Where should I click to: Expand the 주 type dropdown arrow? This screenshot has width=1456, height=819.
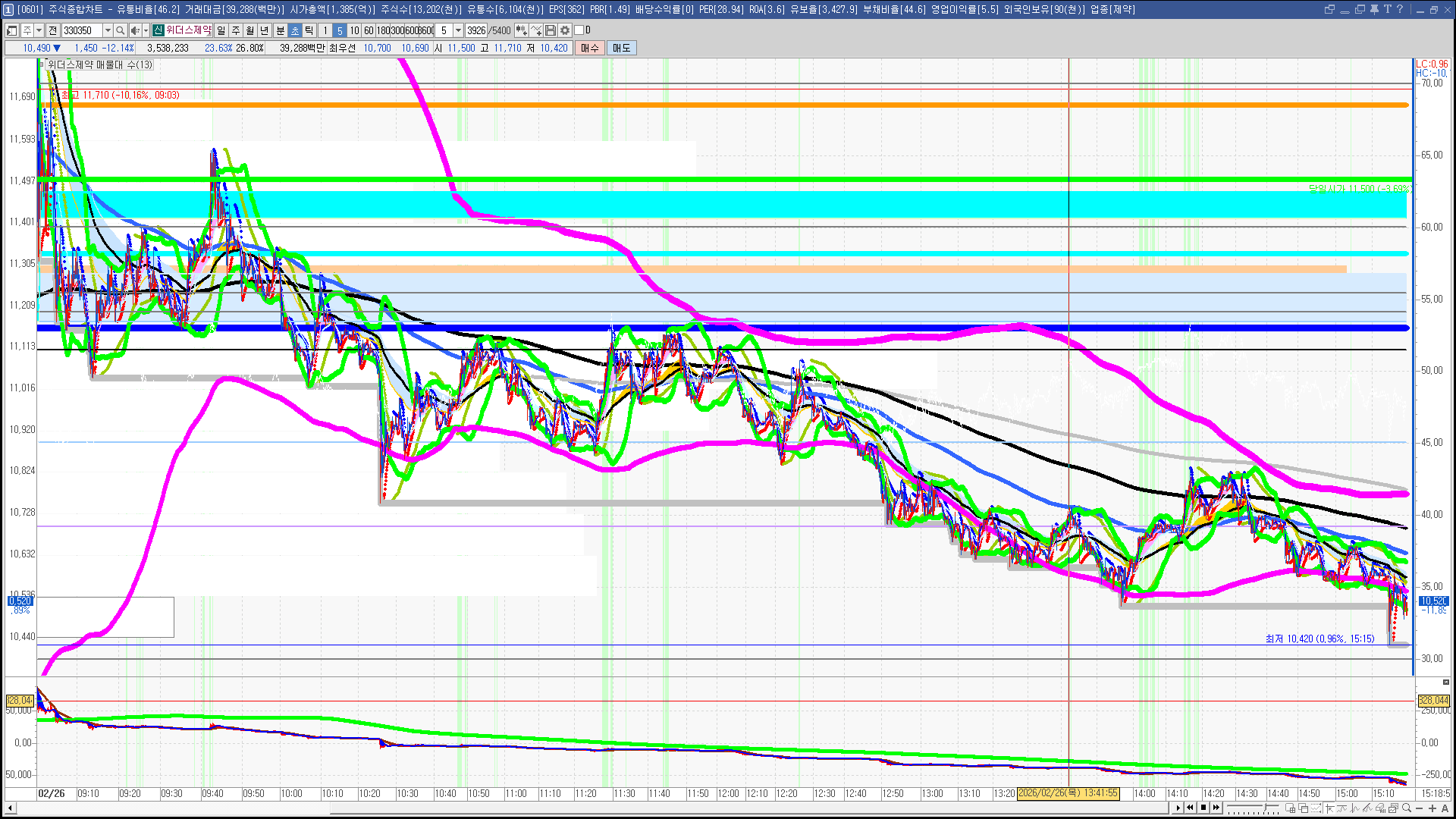[39, 30]
